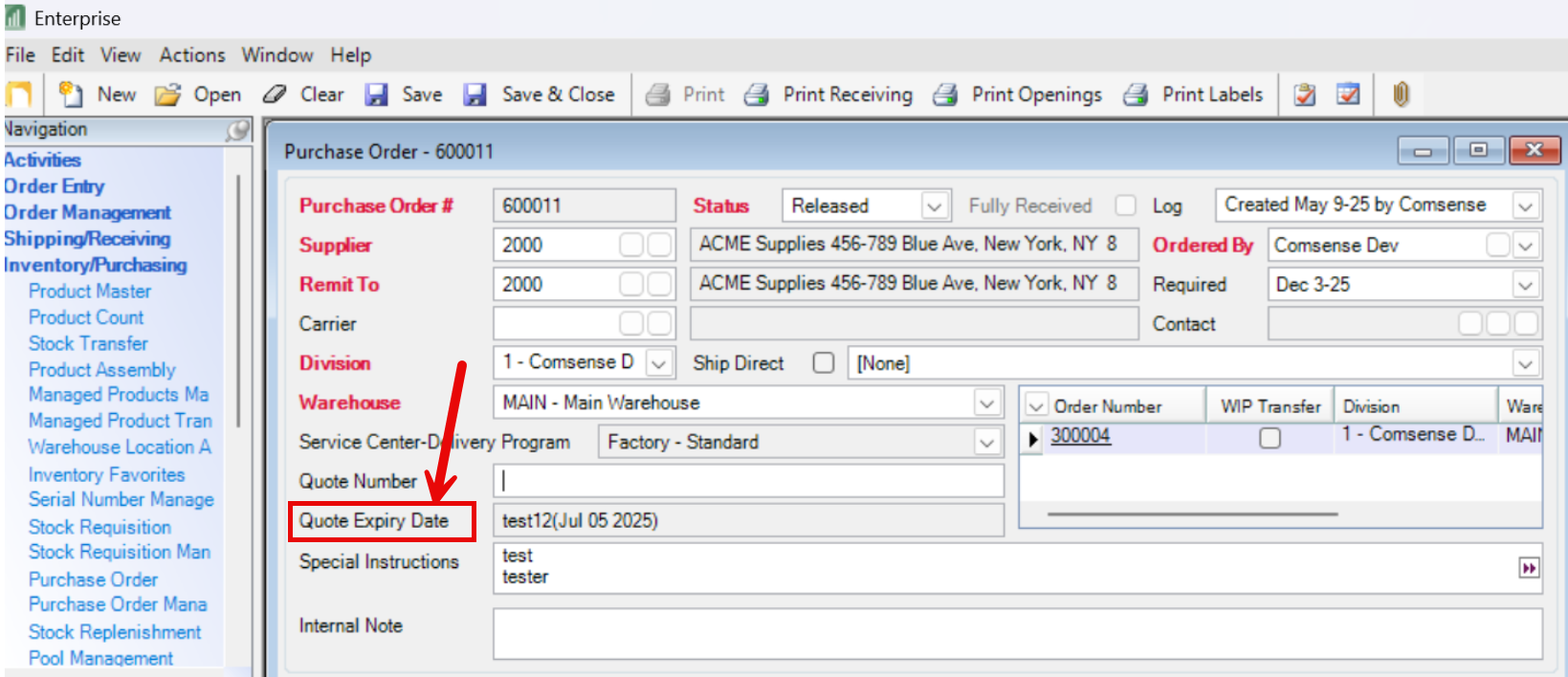Save the purchase order with Save icon
The height and width of the screenshot is (677, 1568).
pos(378,94)
